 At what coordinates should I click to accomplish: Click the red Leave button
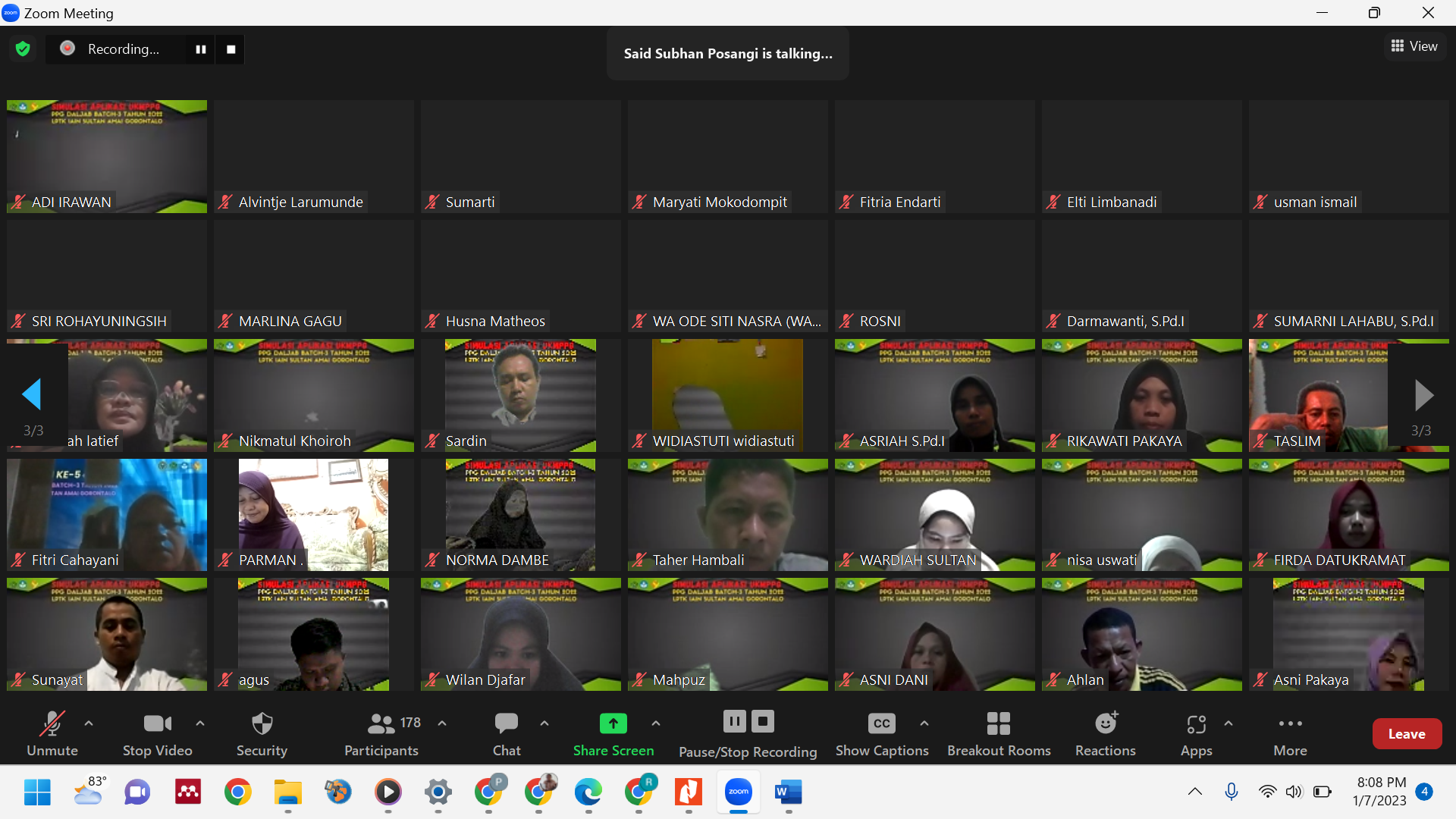[1407, 733]
